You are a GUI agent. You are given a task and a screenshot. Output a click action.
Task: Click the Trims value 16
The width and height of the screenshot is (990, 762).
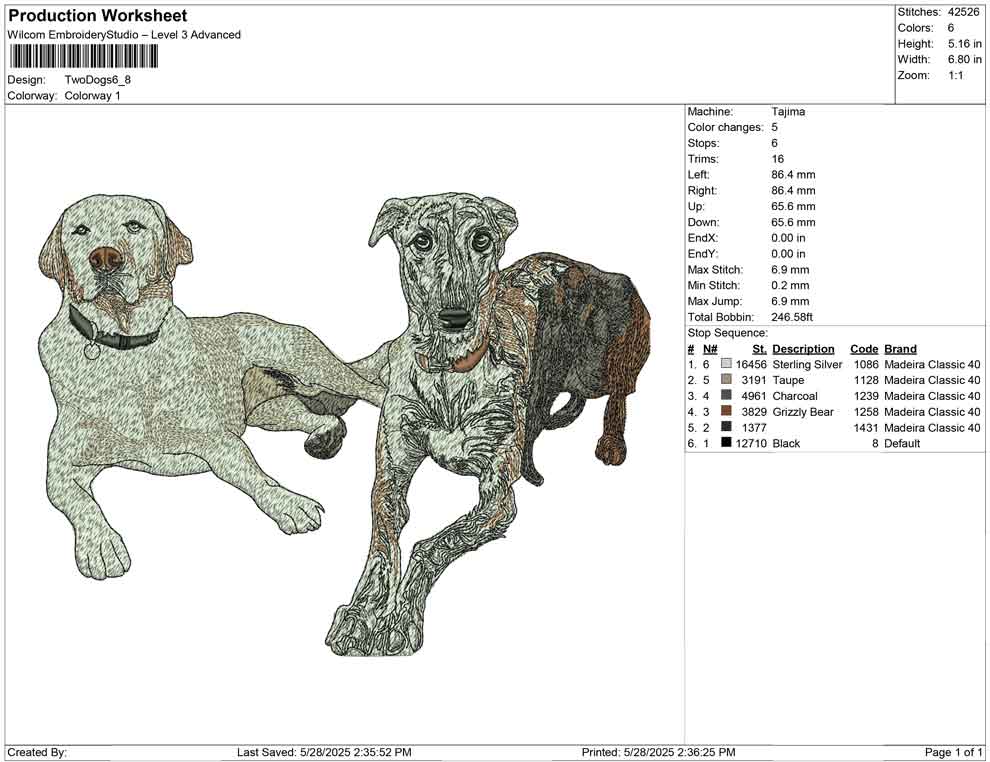[x=777, y=159]
